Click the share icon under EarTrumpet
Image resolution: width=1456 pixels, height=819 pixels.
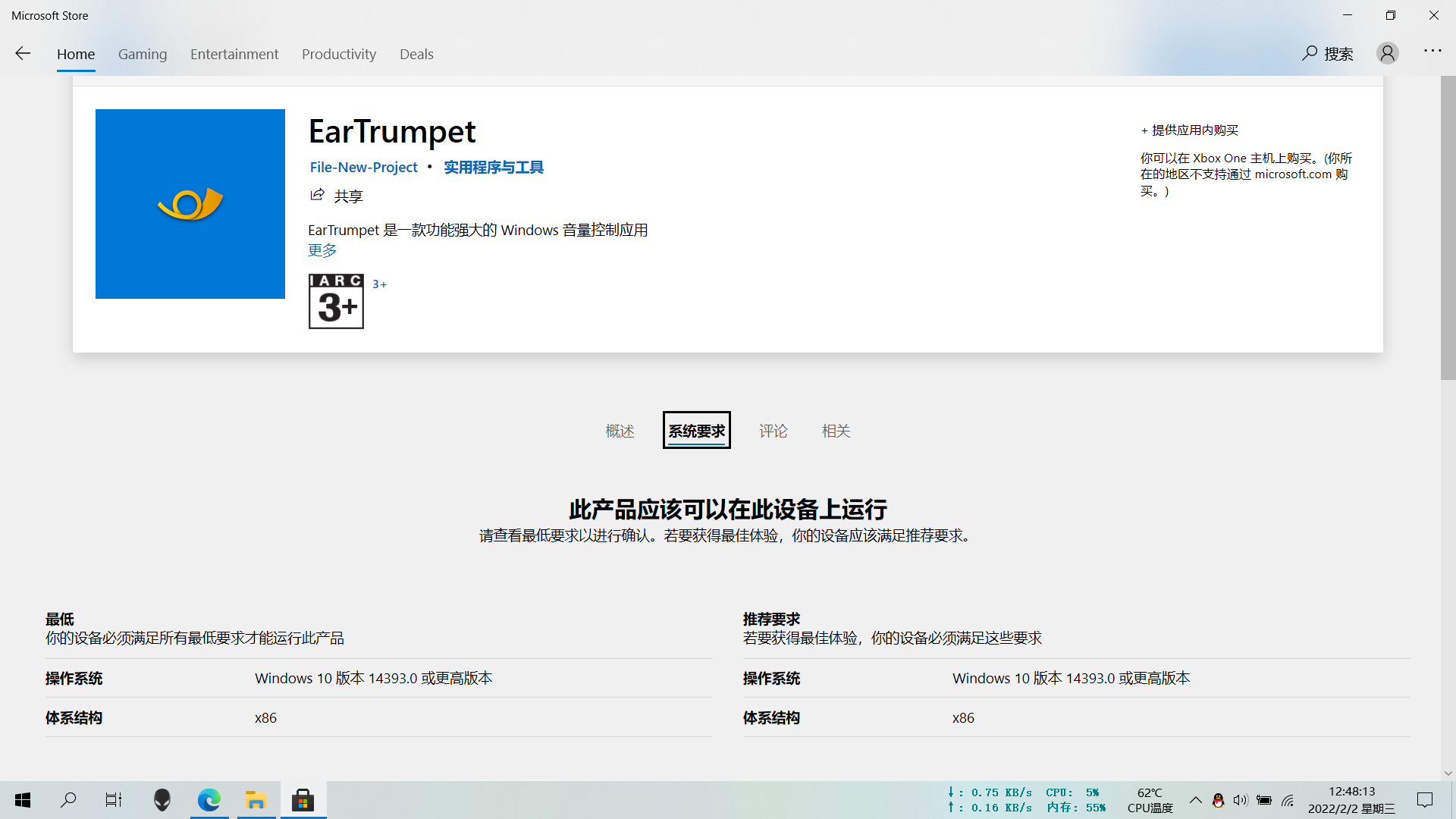pos(317,196)
